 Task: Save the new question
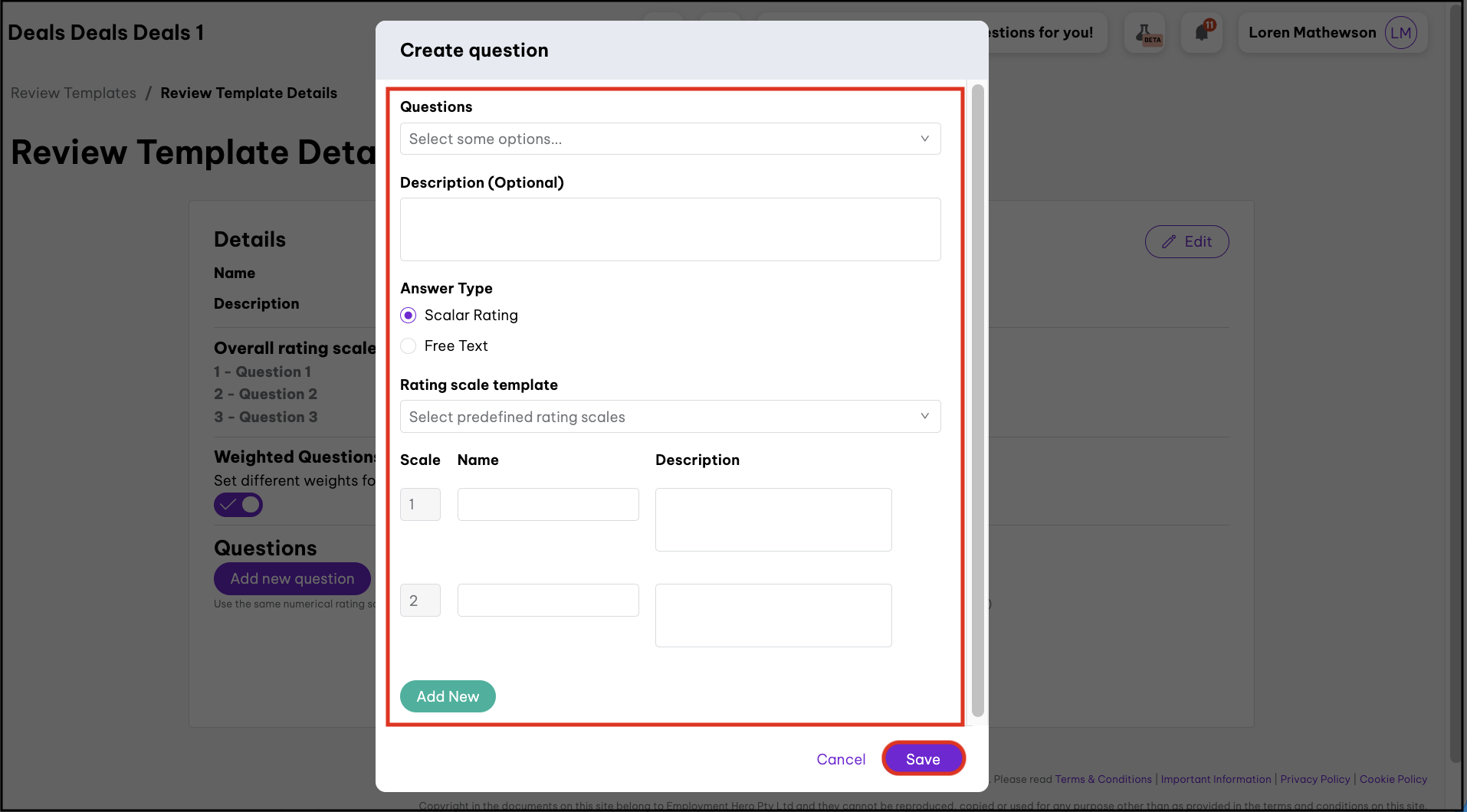[x=923, y=759]
